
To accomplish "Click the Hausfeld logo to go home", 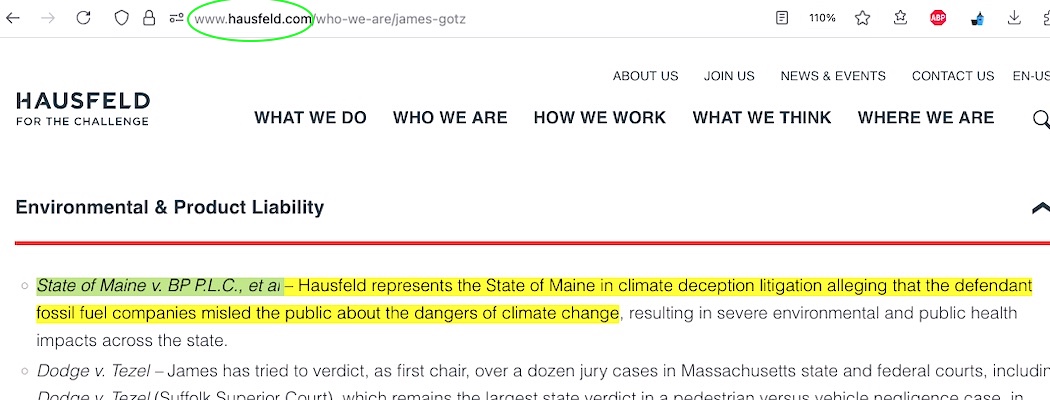I will click(x=83, y=108).
